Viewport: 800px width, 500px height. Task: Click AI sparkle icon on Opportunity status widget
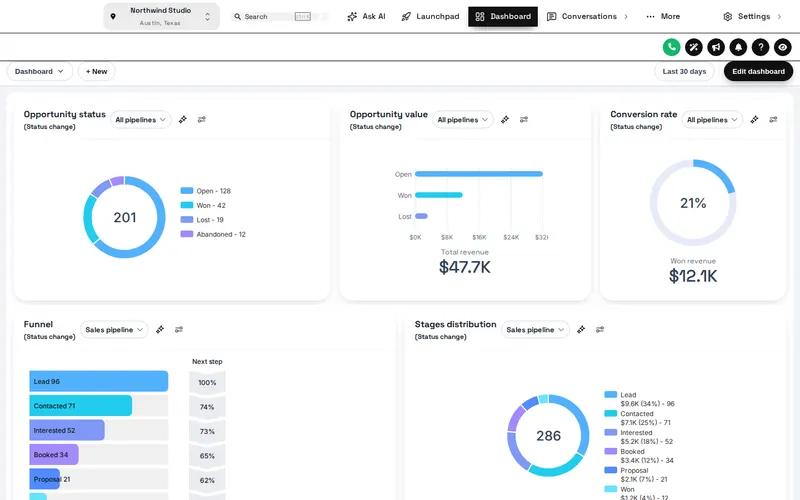(183, 119)
